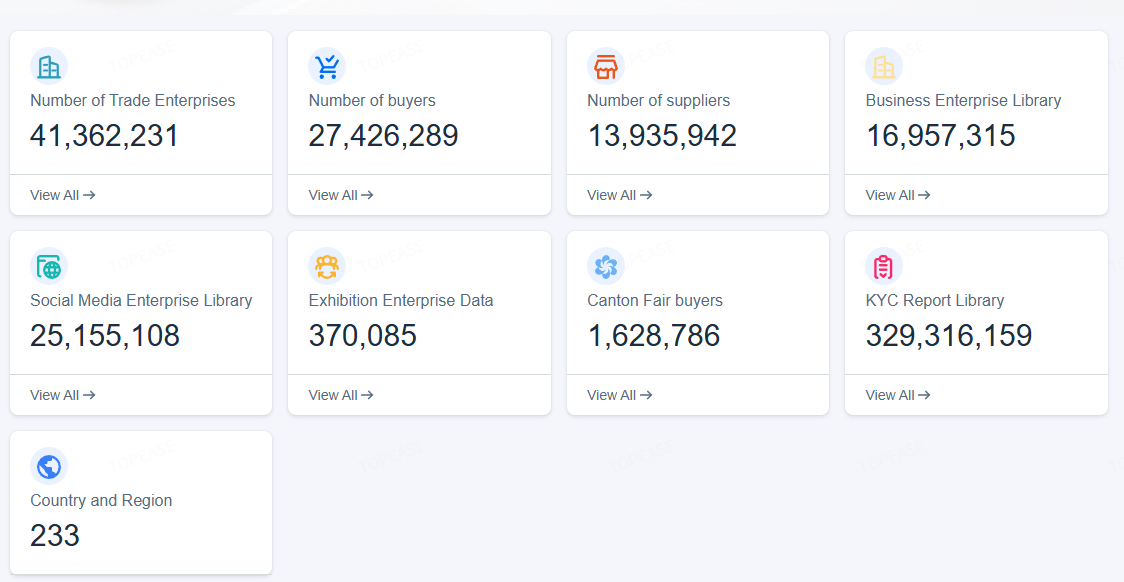Select the Country and Region label
1124x582 pixels.
coord(101,500)
